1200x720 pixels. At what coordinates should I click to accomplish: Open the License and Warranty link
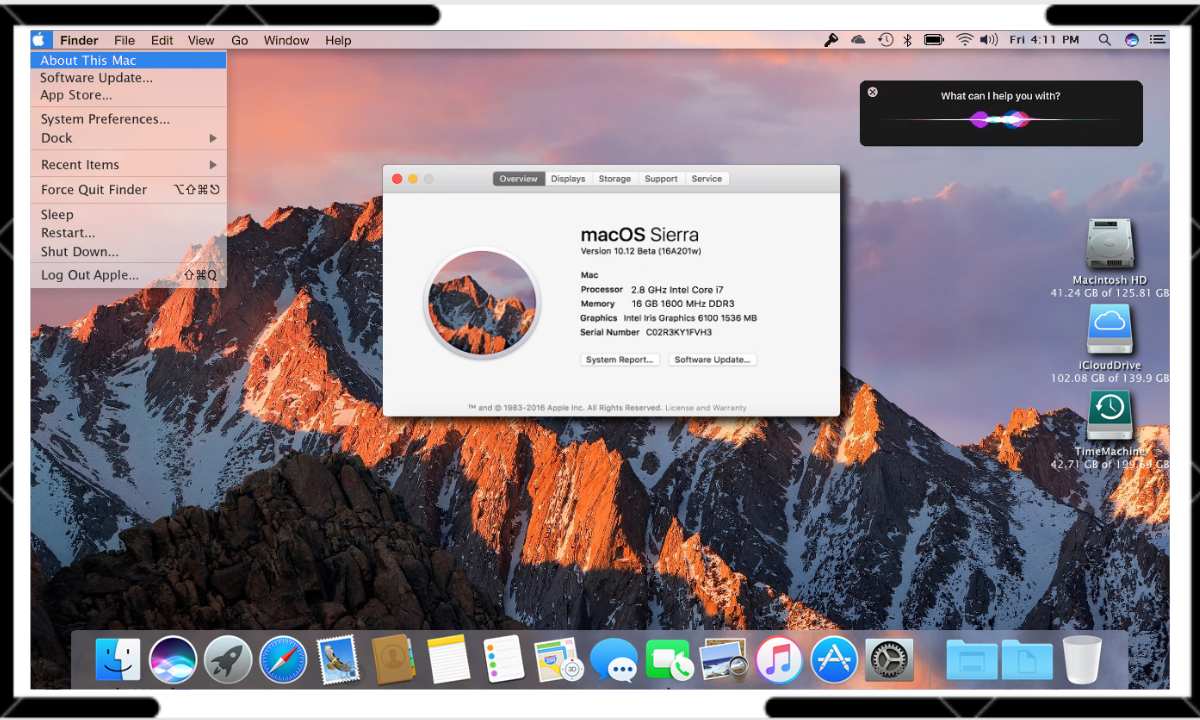point(706,408)
